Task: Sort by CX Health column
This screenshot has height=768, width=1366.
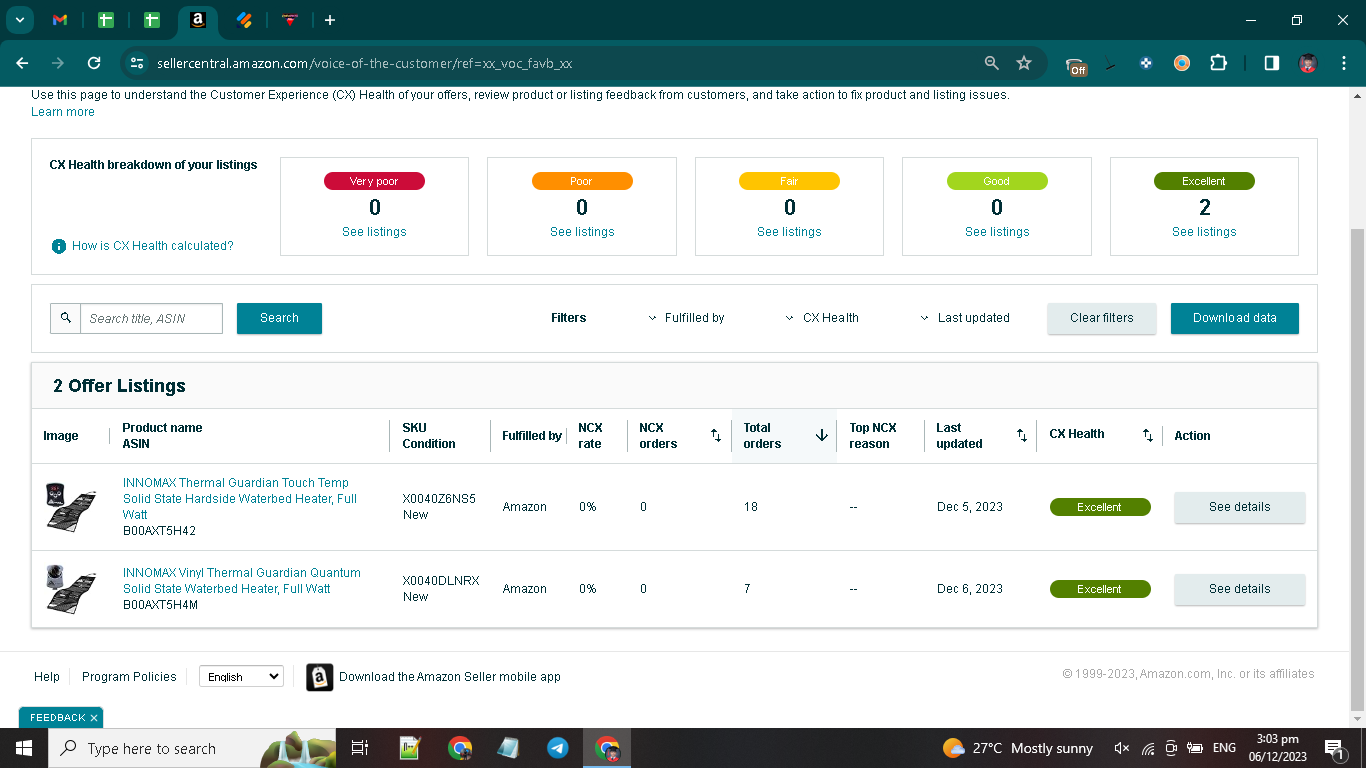Action: [1147, 436]
